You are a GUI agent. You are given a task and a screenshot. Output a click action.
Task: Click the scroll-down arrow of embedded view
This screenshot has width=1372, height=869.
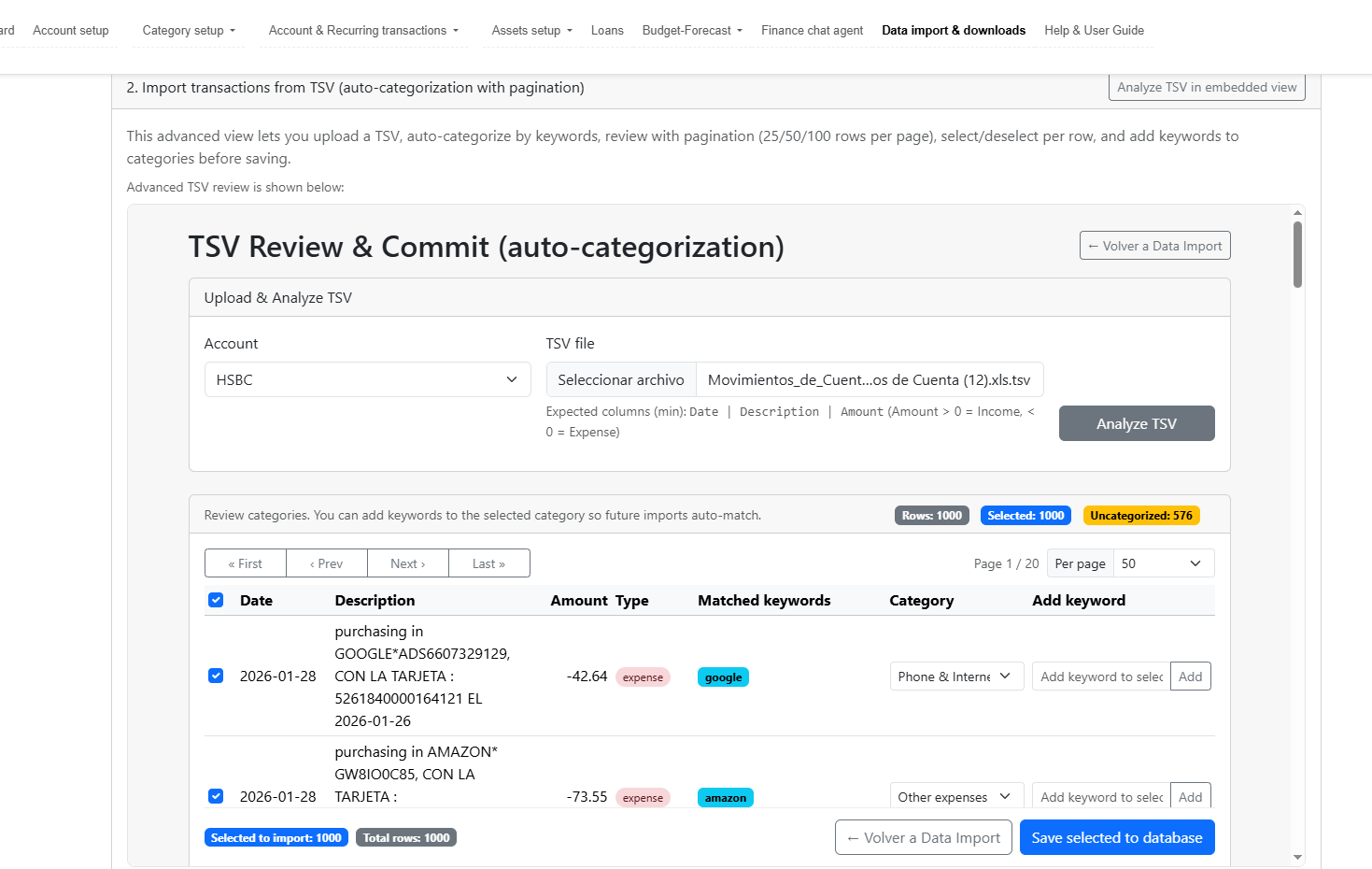[1297, 857]
